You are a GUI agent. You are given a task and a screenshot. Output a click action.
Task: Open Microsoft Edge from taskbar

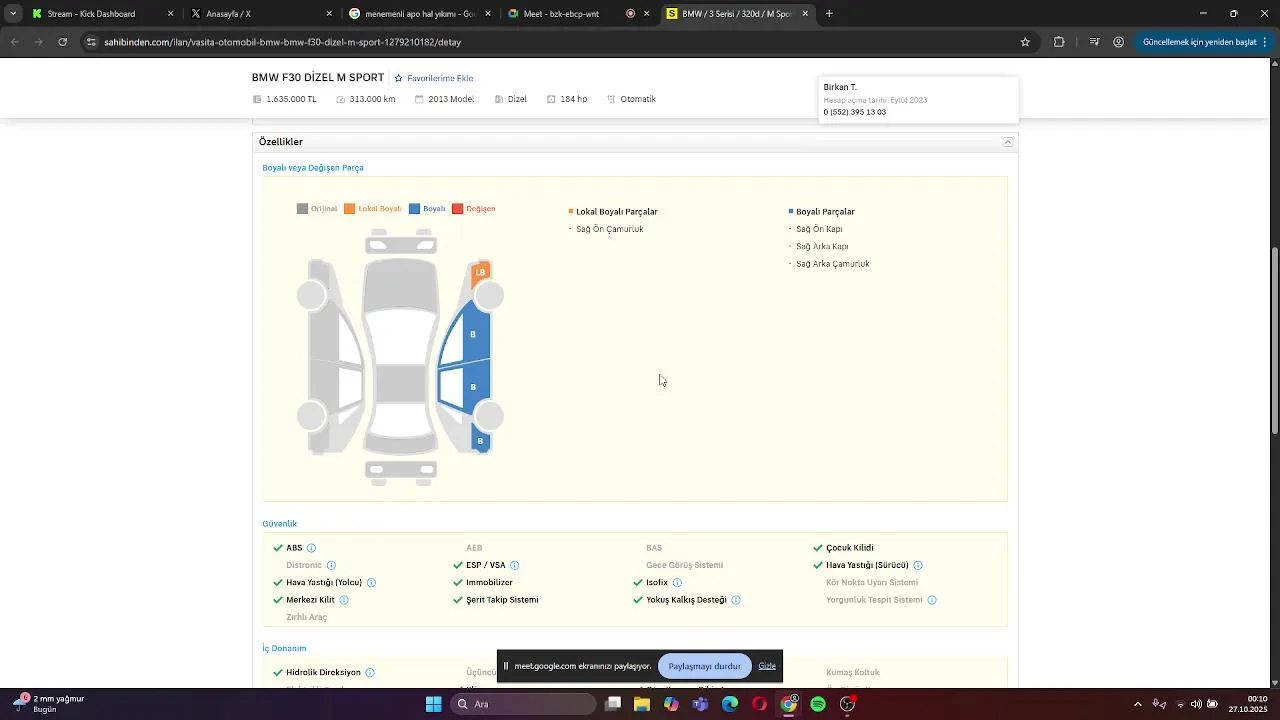click(x=730, y=704)
